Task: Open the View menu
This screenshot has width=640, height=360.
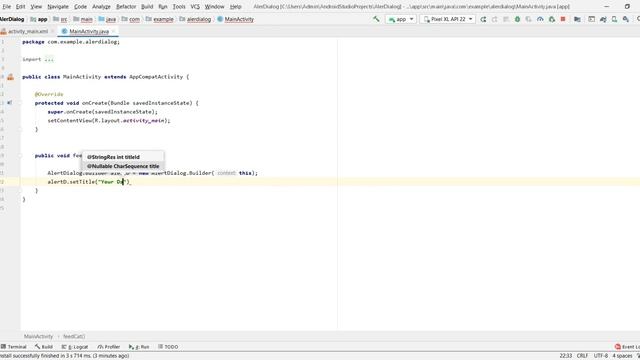Action: pos(36,7)
